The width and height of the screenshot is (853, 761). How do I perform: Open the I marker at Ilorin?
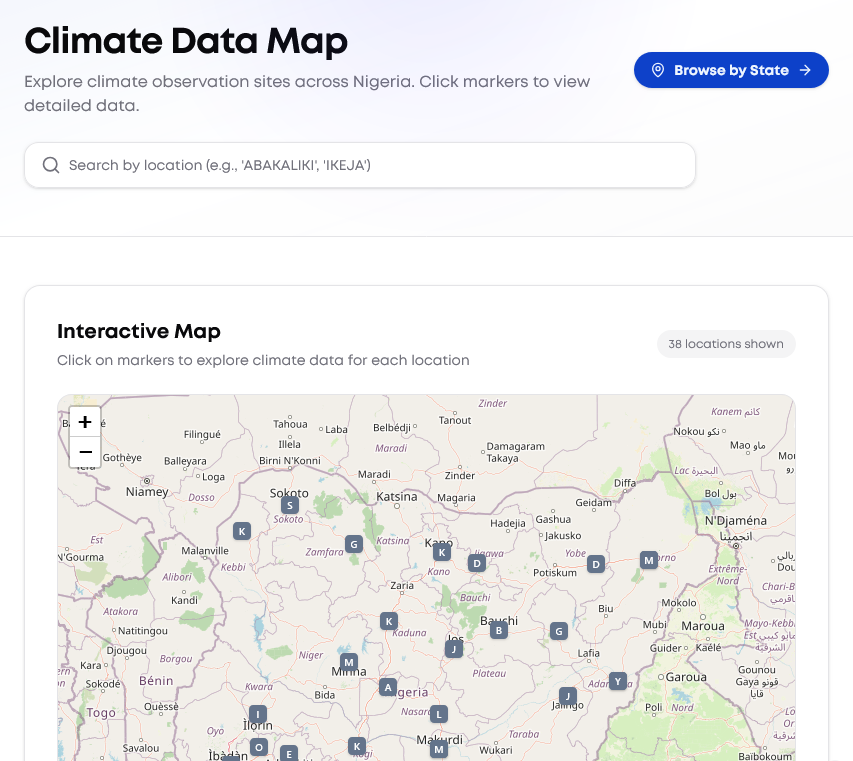(x=258, y=714)
